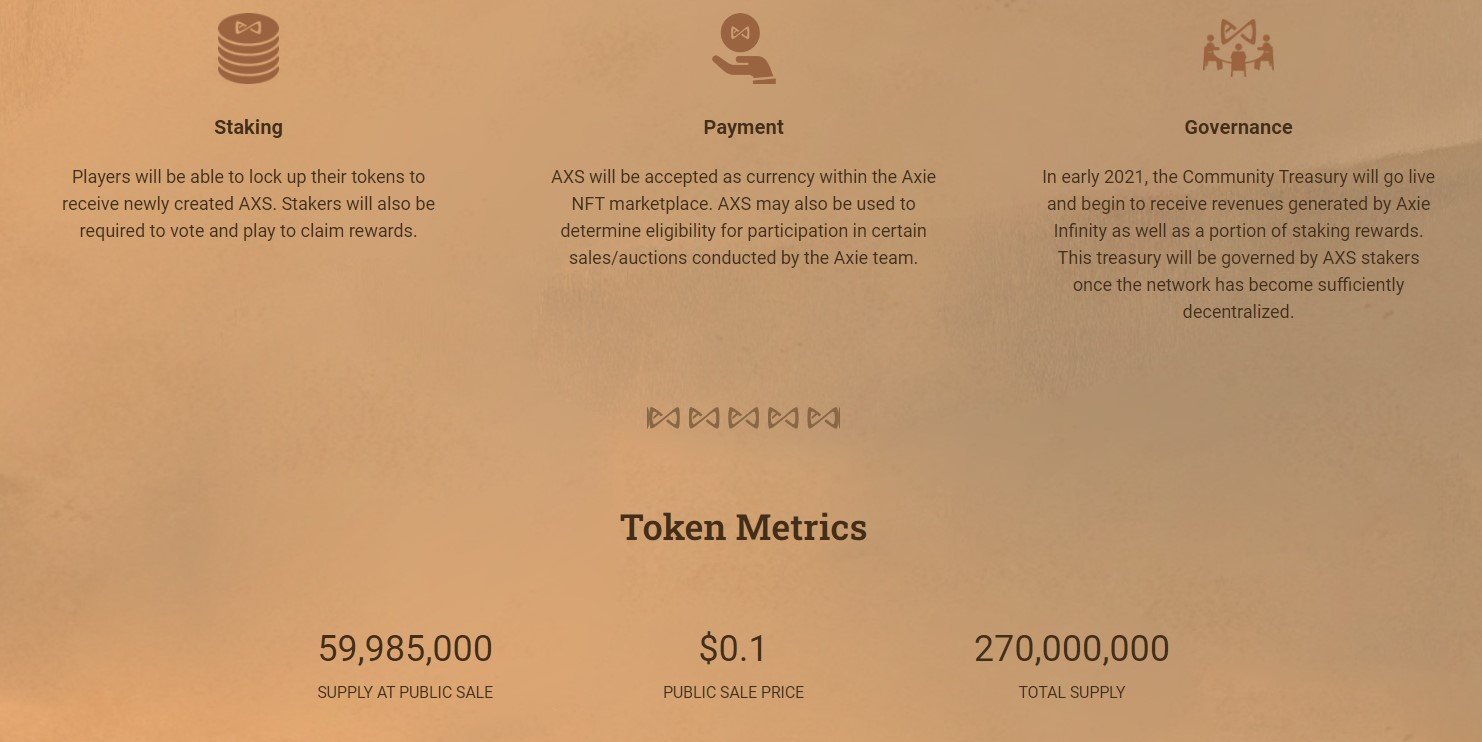Click the Governance heading

(1238, 127)
